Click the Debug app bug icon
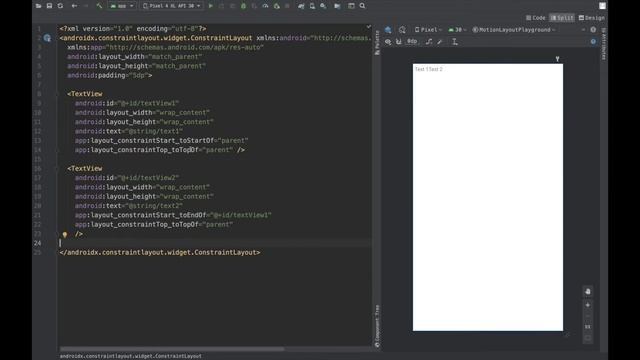 pos(244,6)
